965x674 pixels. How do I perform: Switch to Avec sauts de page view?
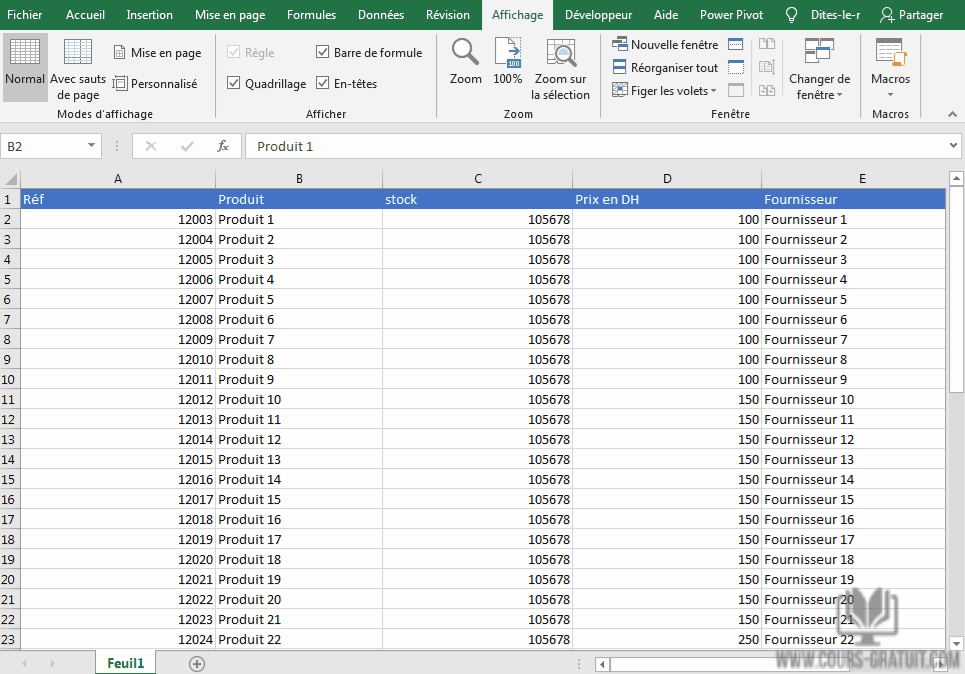click(78, 66)
